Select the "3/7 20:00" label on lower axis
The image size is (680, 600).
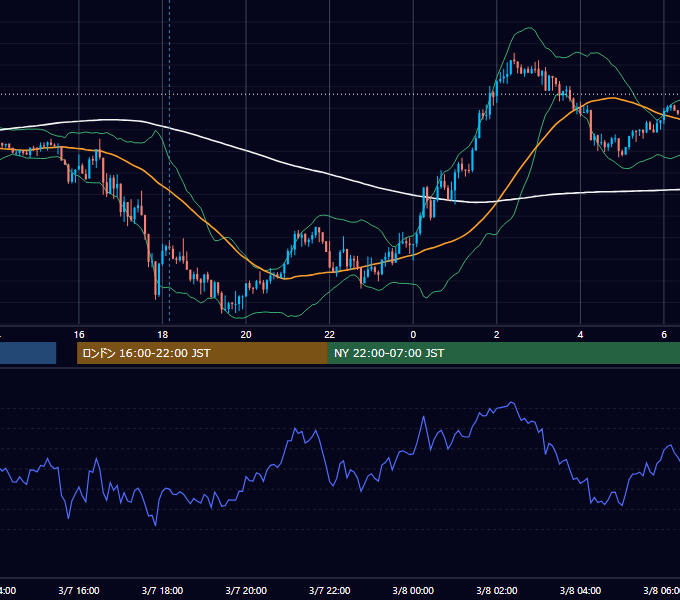(246, 591)
